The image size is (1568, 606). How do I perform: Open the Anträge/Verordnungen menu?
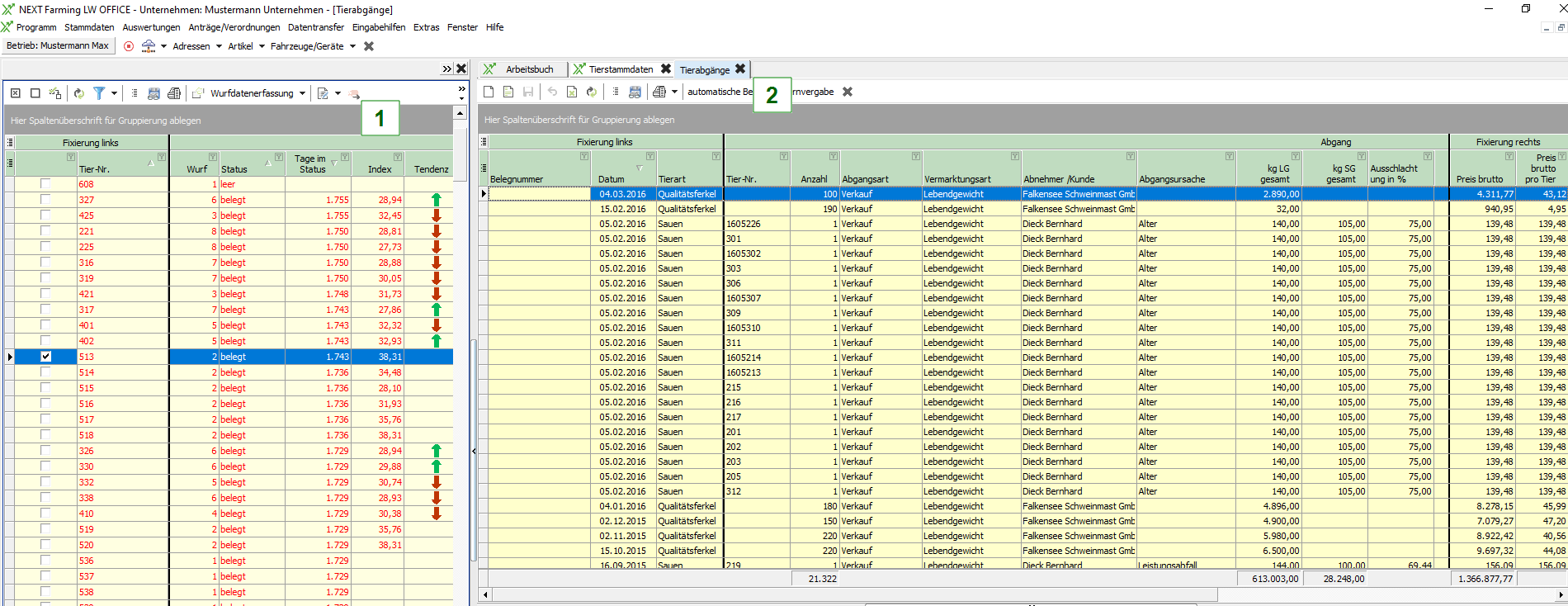234,27
